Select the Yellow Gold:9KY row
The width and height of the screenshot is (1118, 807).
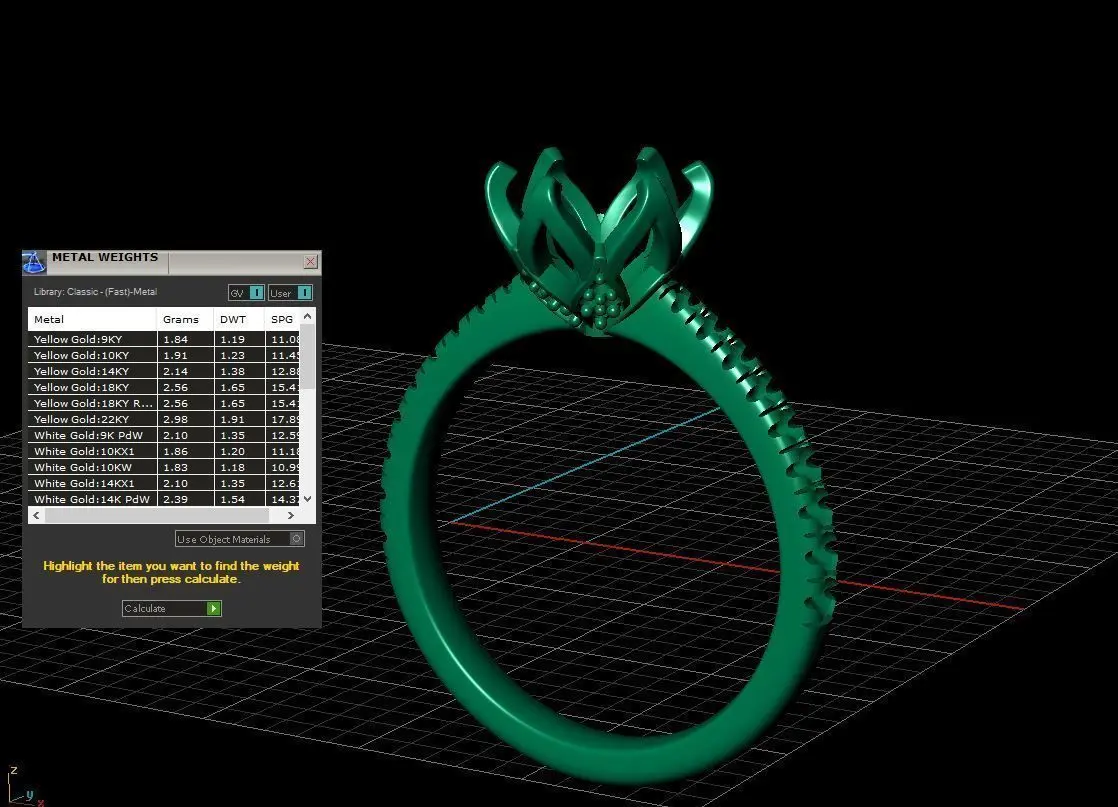pyautogui.click(x=164, y=339)
